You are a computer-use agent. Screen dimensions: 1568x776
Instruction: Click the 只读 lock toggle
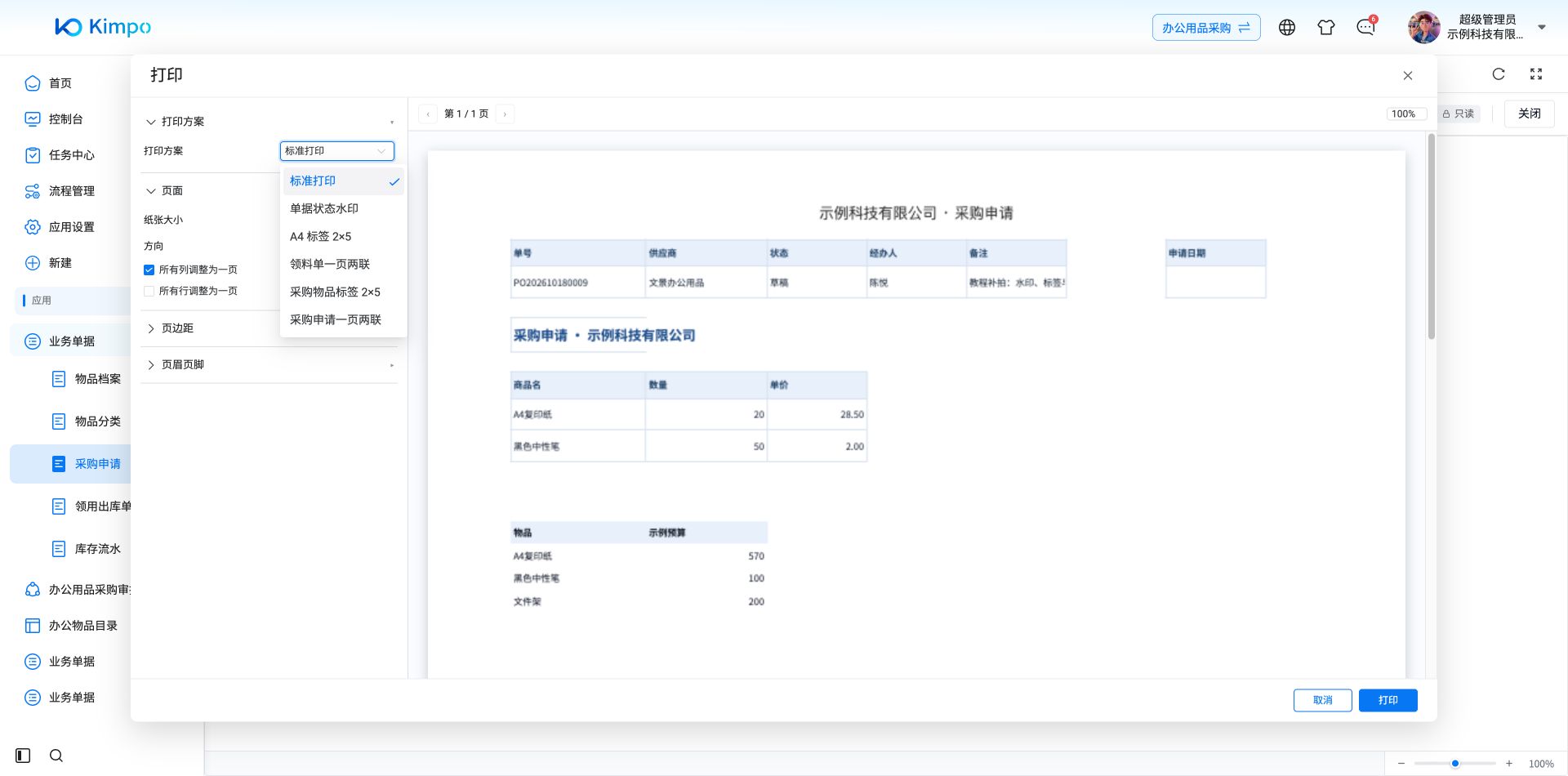(1459, 114)
